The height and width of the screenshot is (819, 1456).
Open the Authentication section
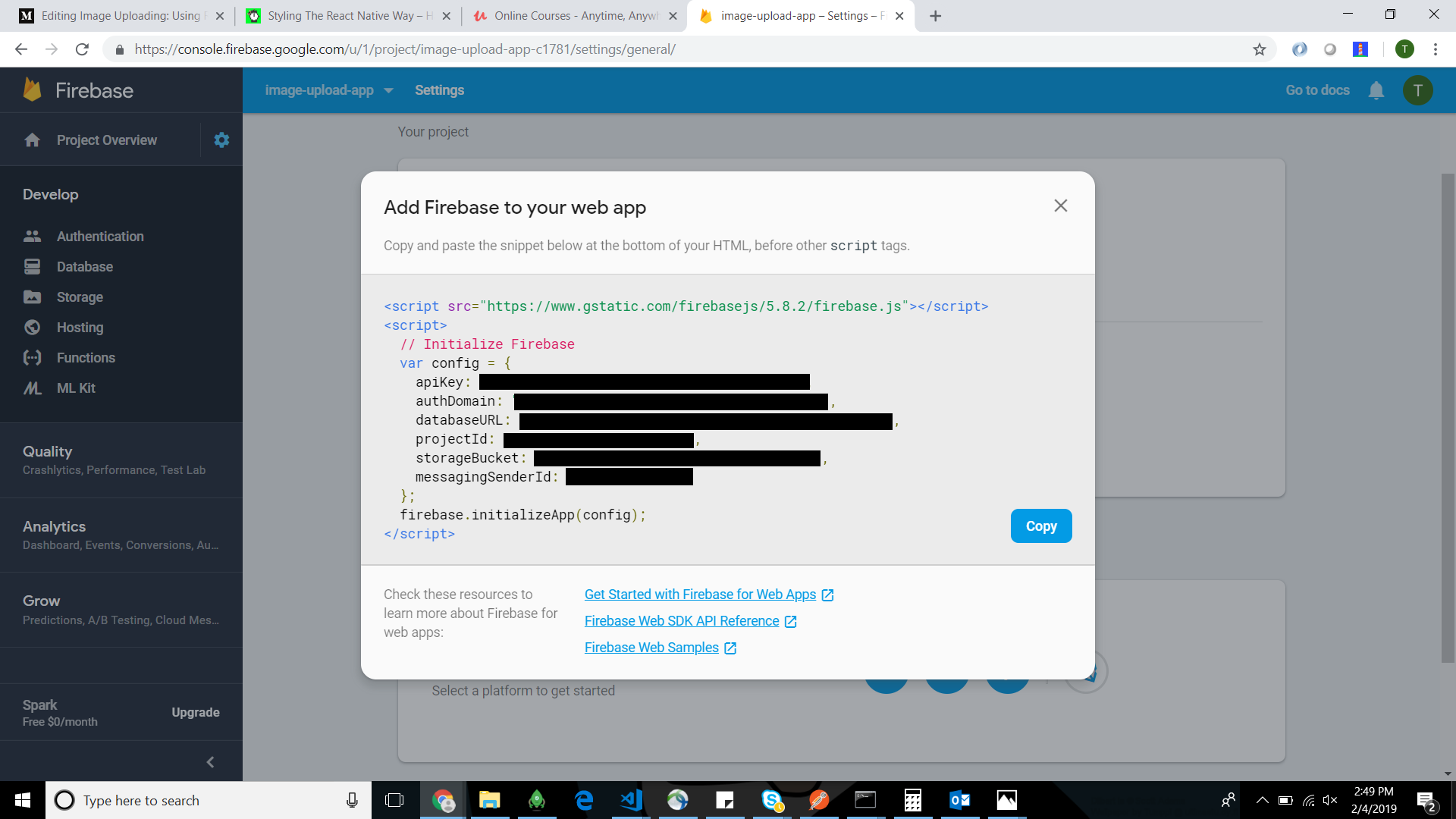[x=100, y=236]
